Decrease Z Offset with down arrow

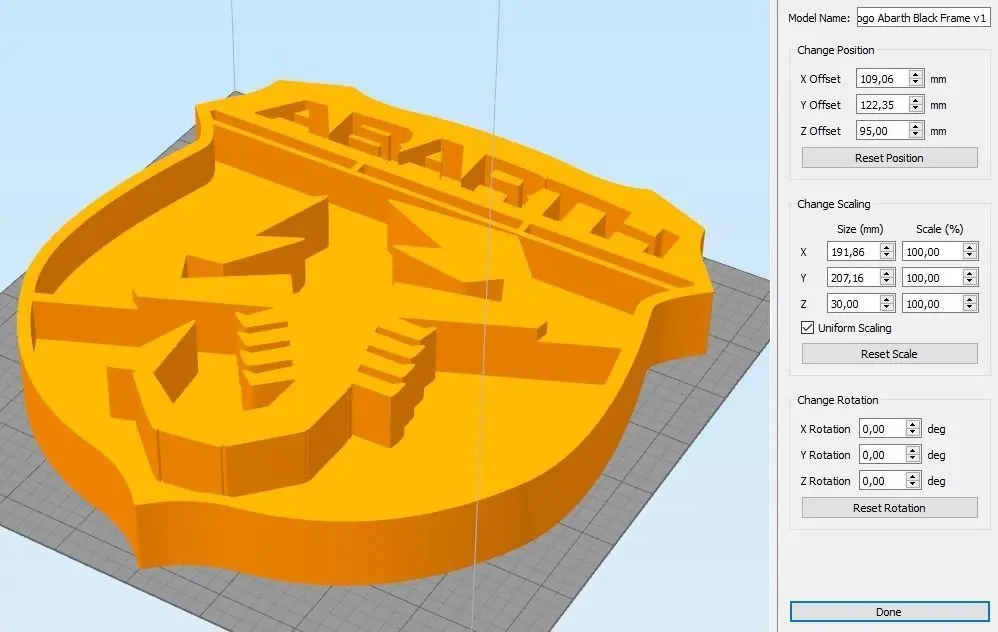coord(916,135)
